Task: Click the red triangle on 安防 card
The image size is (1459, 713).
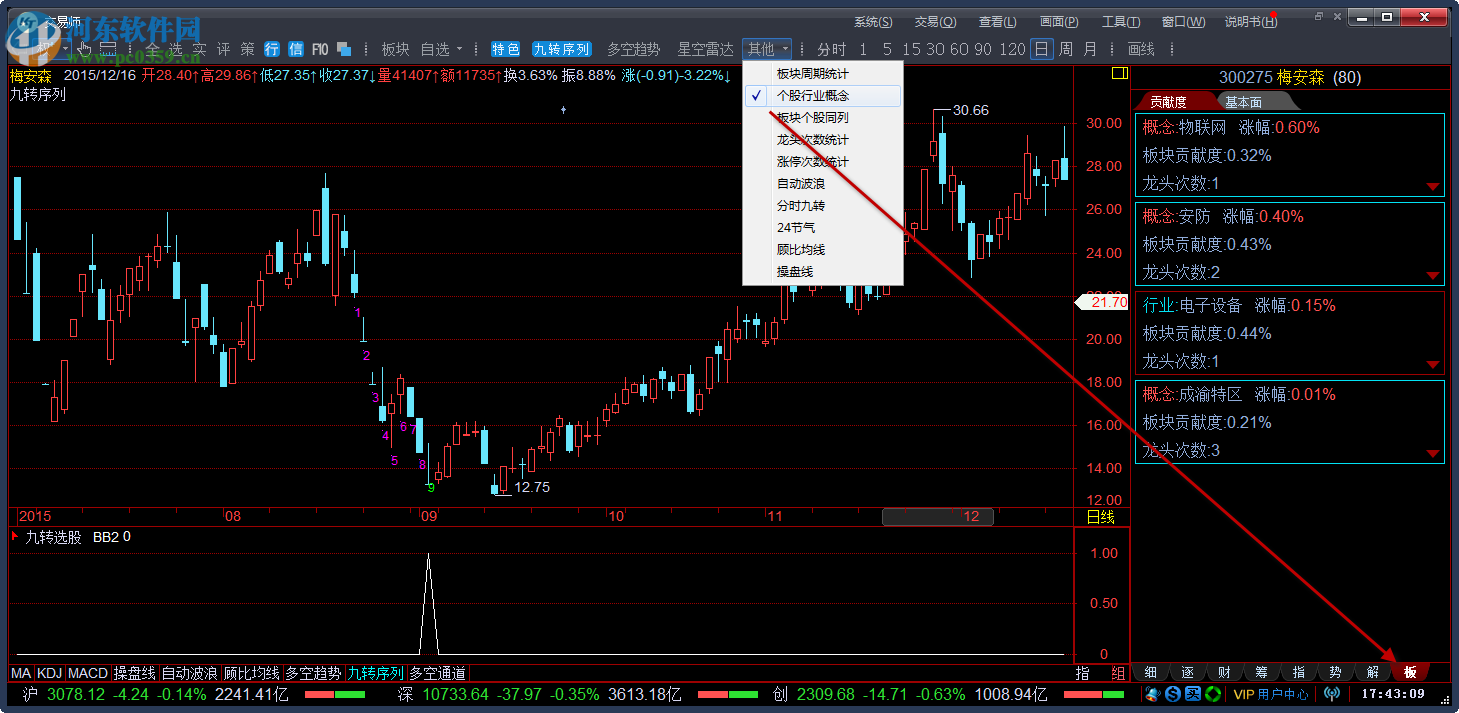Action: point(1433,276)
